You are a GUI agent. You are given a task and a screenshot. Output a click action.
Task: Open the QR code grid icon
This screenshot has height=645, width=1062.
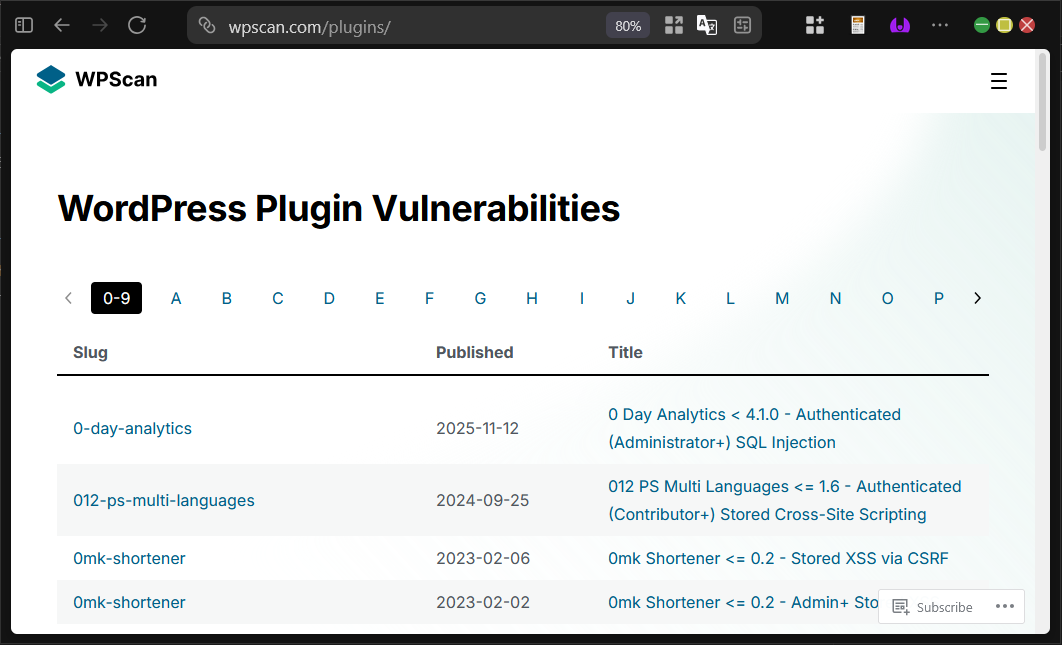point(674,26)
